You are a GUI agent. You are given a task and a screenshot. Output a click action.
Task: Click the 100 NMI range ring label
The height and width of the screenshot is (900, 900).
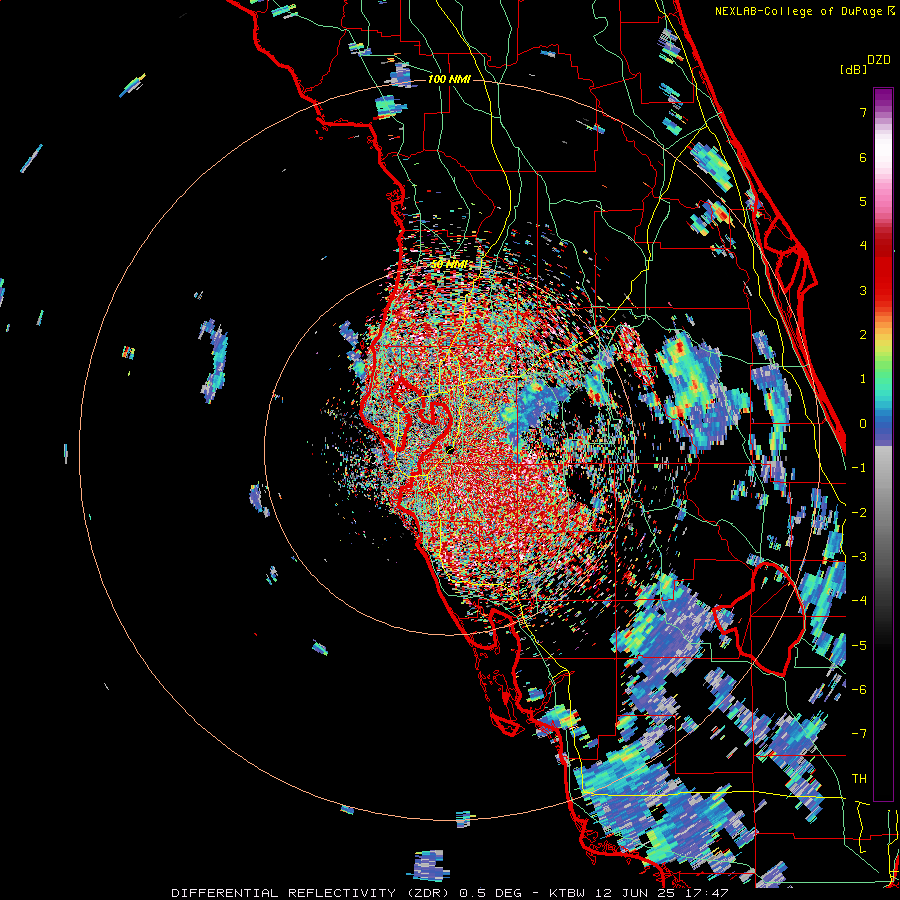(x=449, y=79)
